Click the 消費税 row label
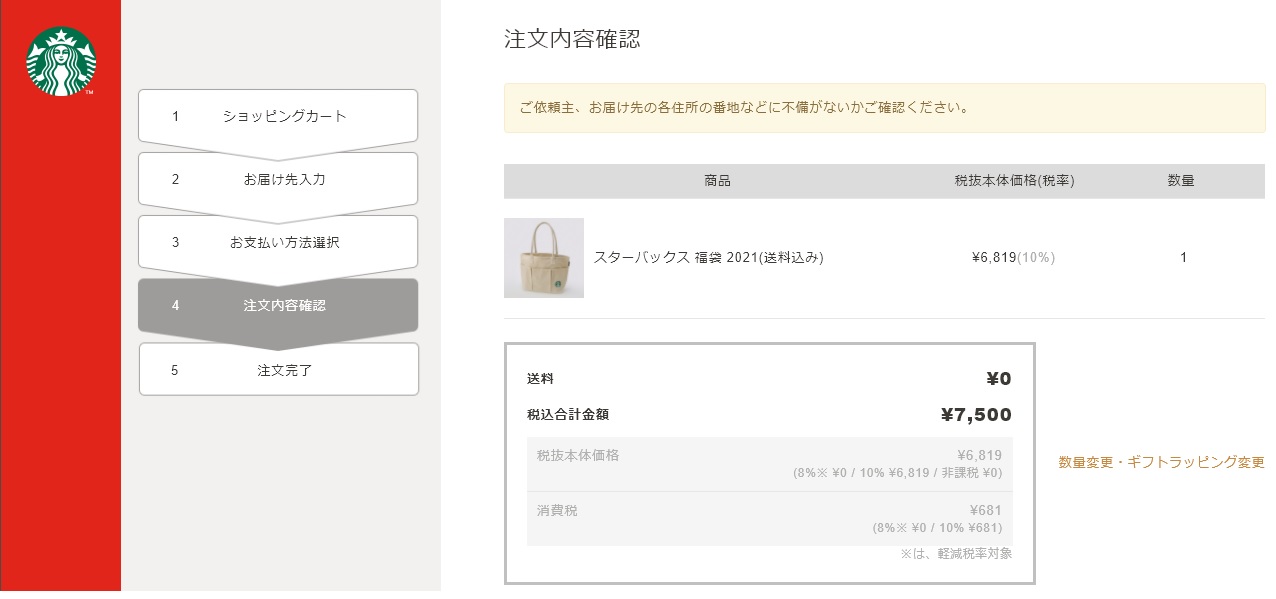This screenshot has height=599, width=1276. point(557,511)
